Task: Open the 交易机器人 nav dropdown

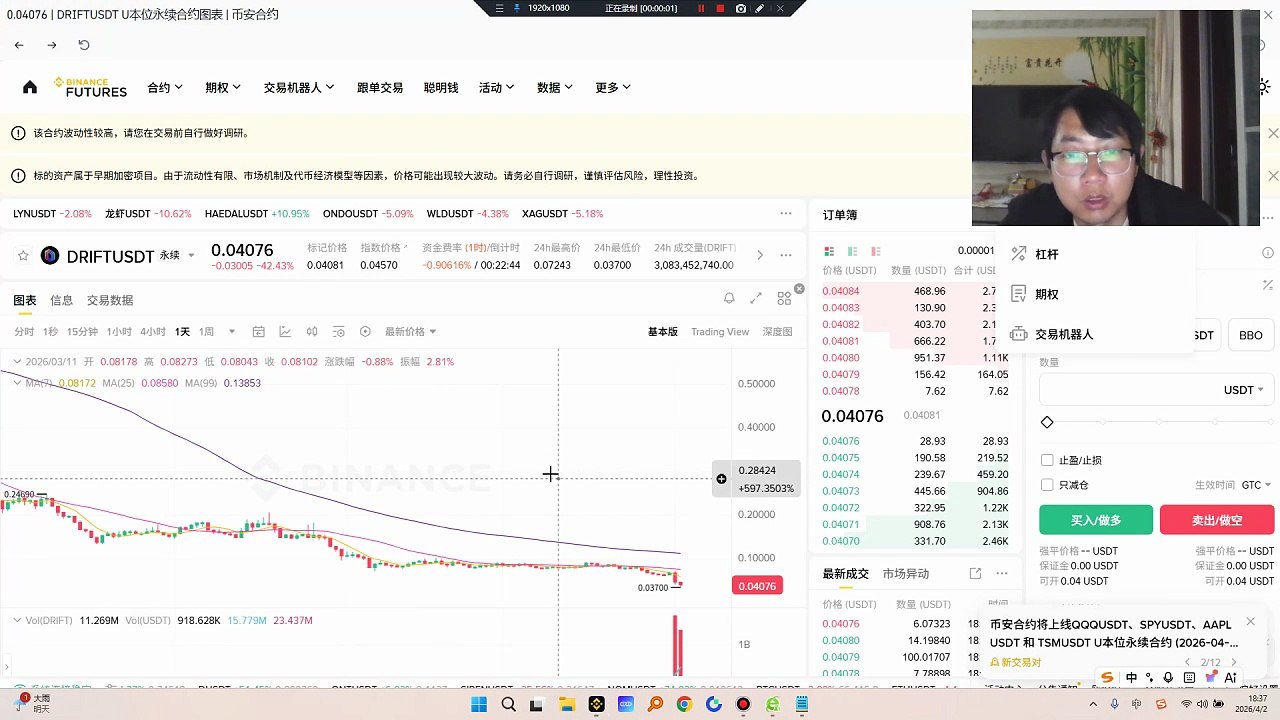Action: [x=299, y=88]
